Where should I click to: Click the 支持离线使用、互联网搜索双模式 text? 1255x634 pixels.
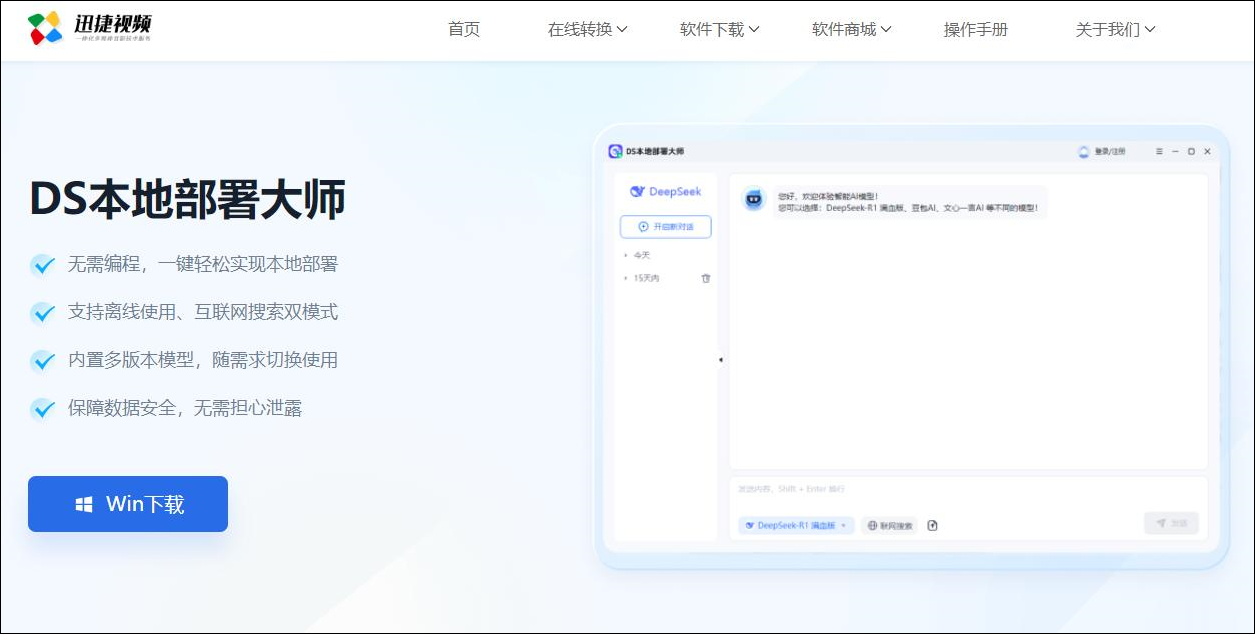tap(203, 312)
